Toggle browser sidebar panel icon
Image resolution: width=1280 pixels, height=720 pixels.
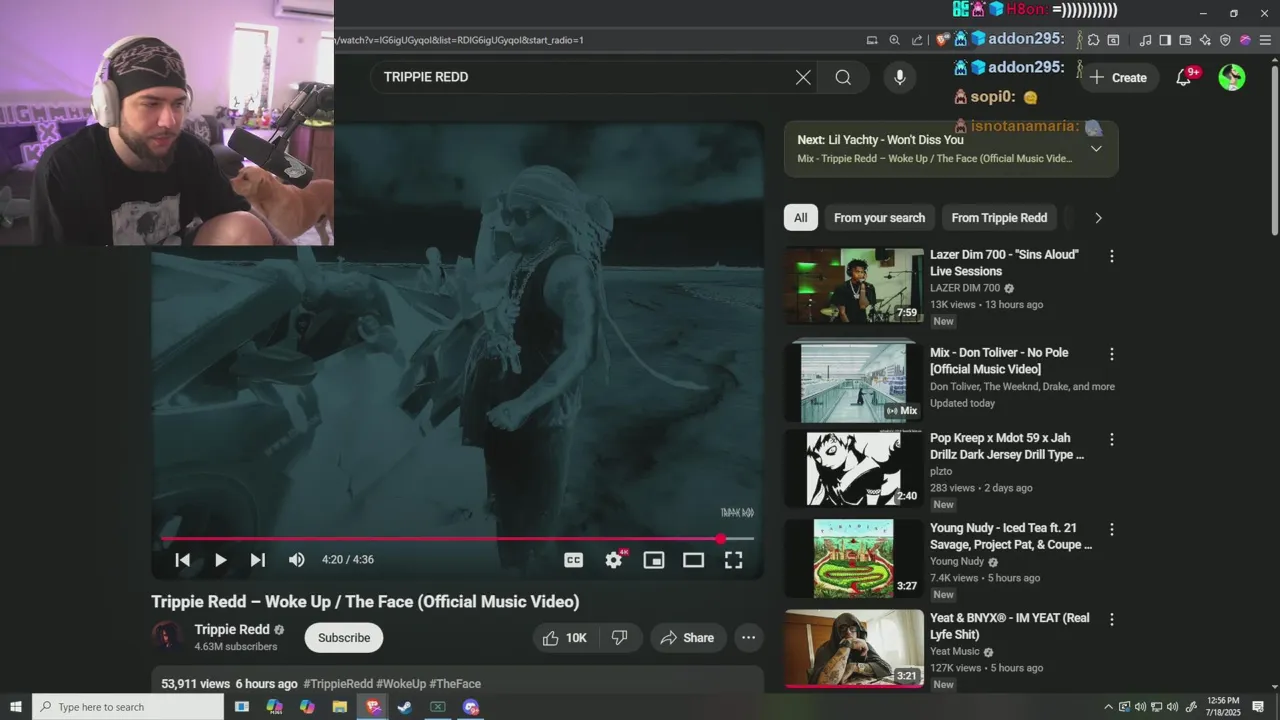tap(1166, 40)
